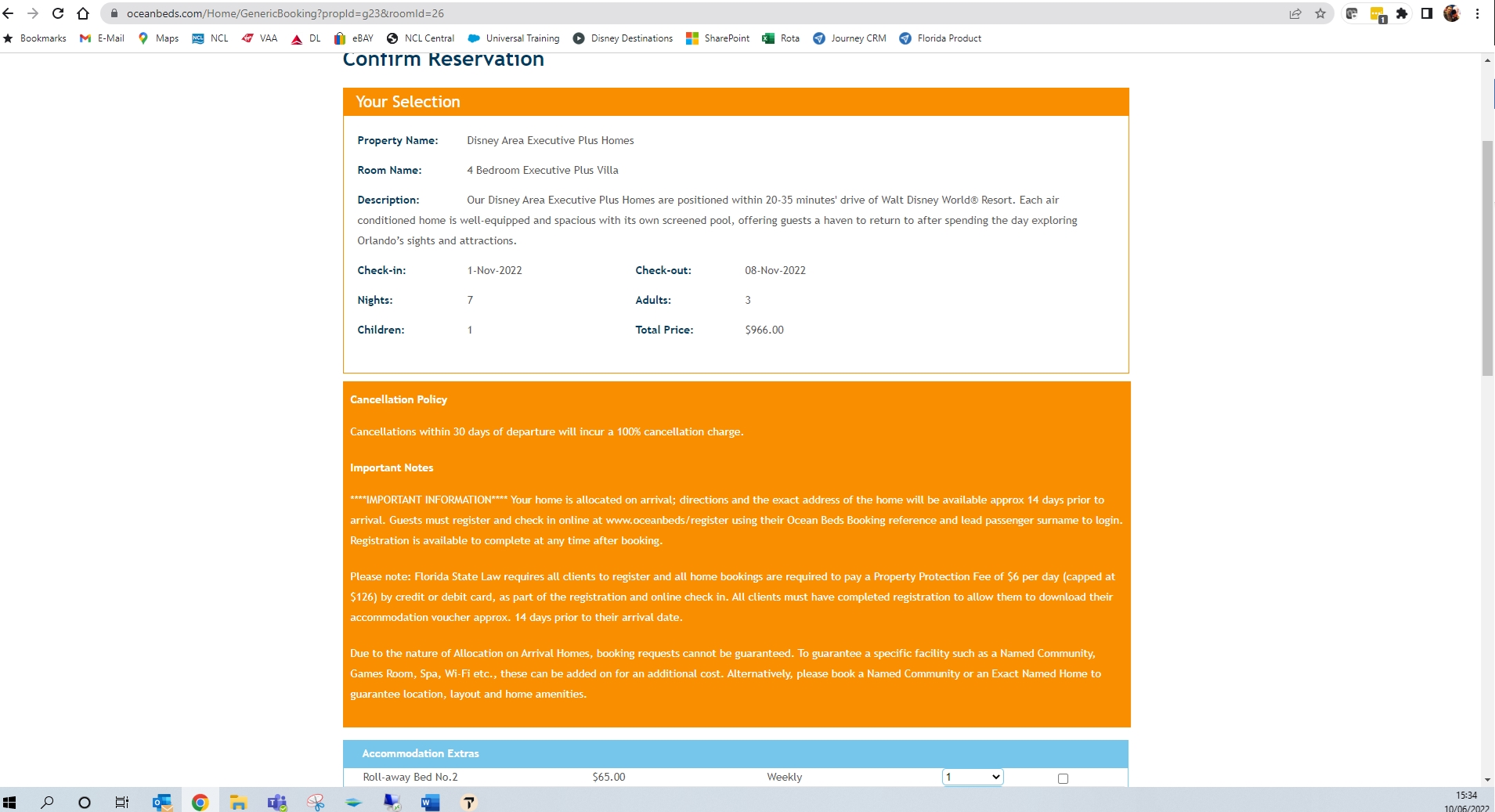Click the Roll-away Bed No.2 row label
The height and width of the screenshot is (812, 1495).
pos(410,778)
